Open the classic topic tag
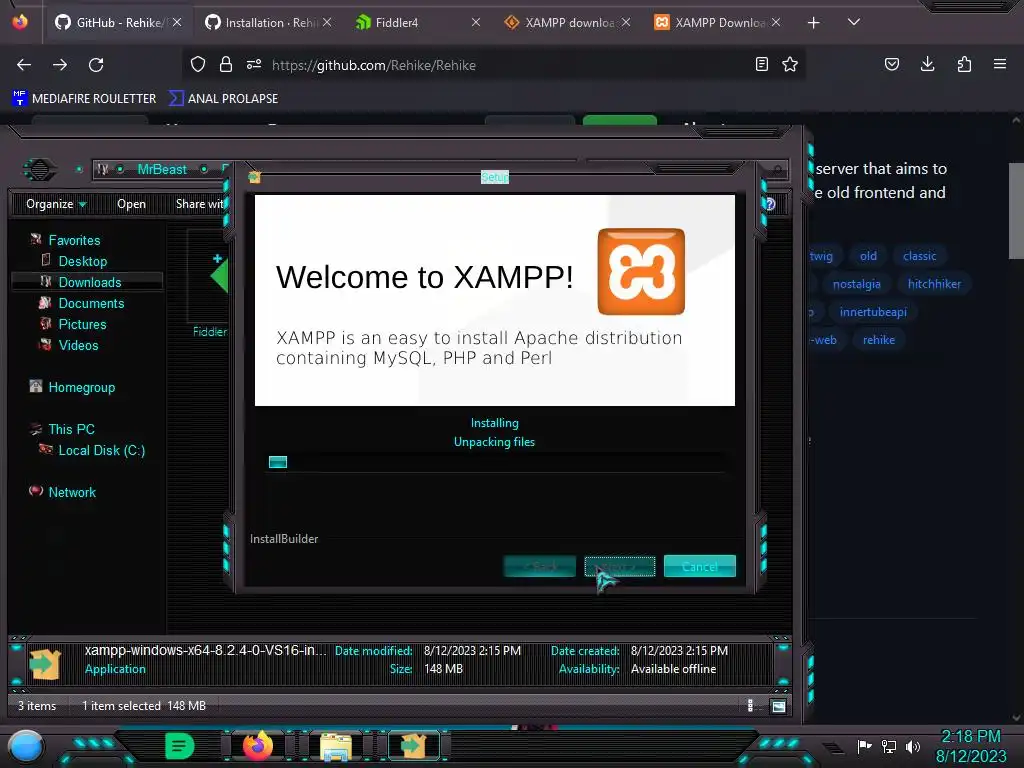 920,256
